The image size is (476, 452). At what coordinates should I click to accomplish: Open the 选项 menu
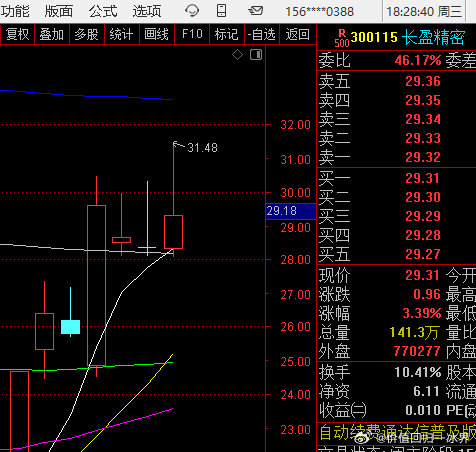tap(147, 11)
